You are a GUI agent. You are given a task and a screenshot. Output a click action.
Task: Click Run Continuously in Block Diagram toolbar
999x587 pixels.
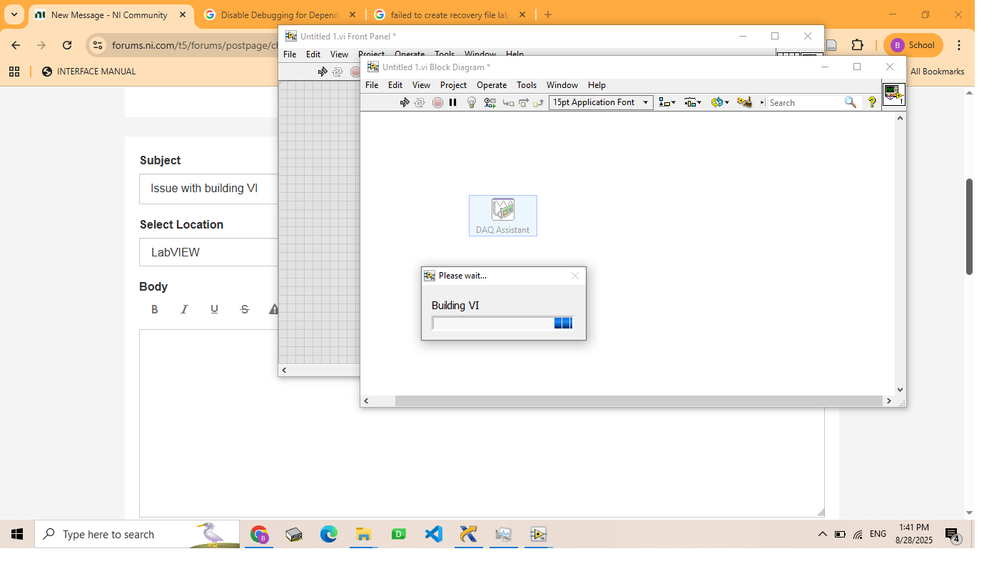(419, 103)
